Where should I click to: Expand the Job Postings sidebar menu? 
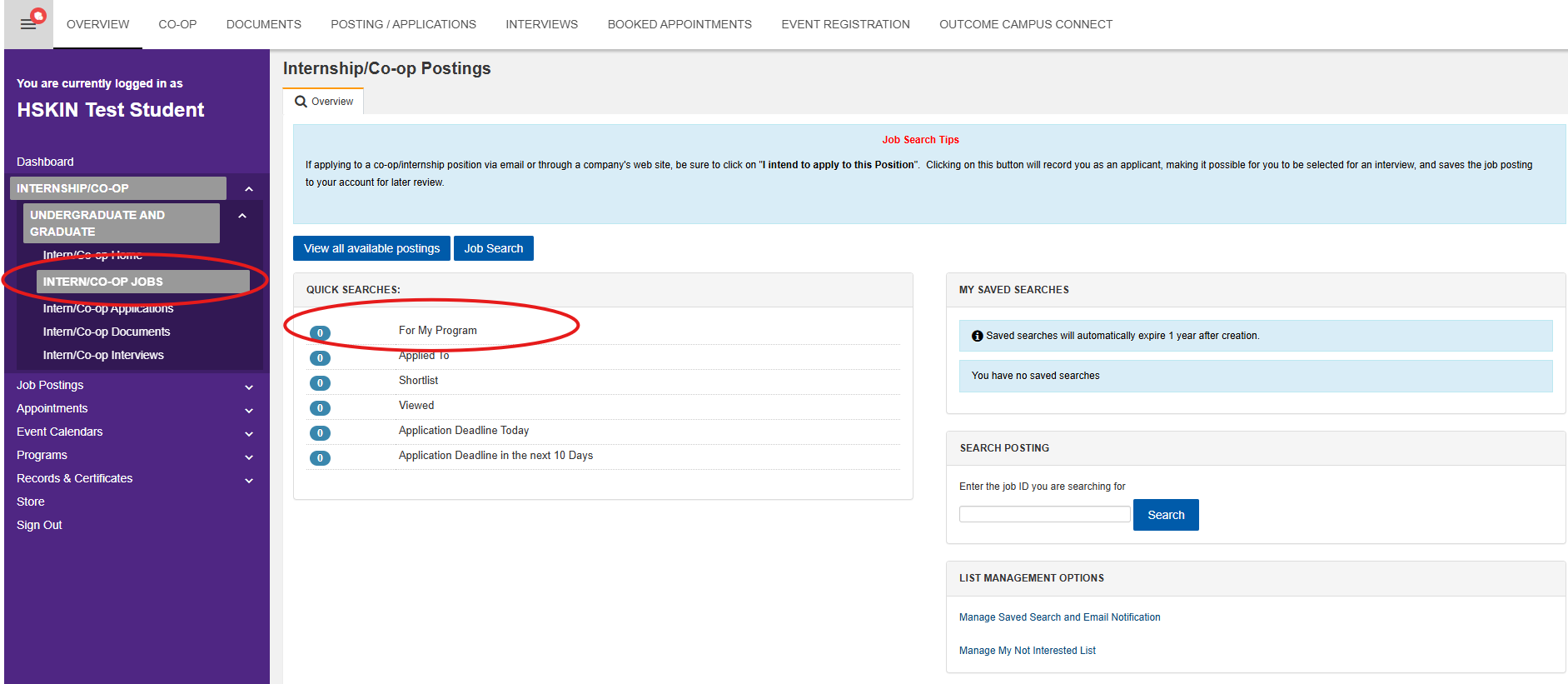click(248, 387)
